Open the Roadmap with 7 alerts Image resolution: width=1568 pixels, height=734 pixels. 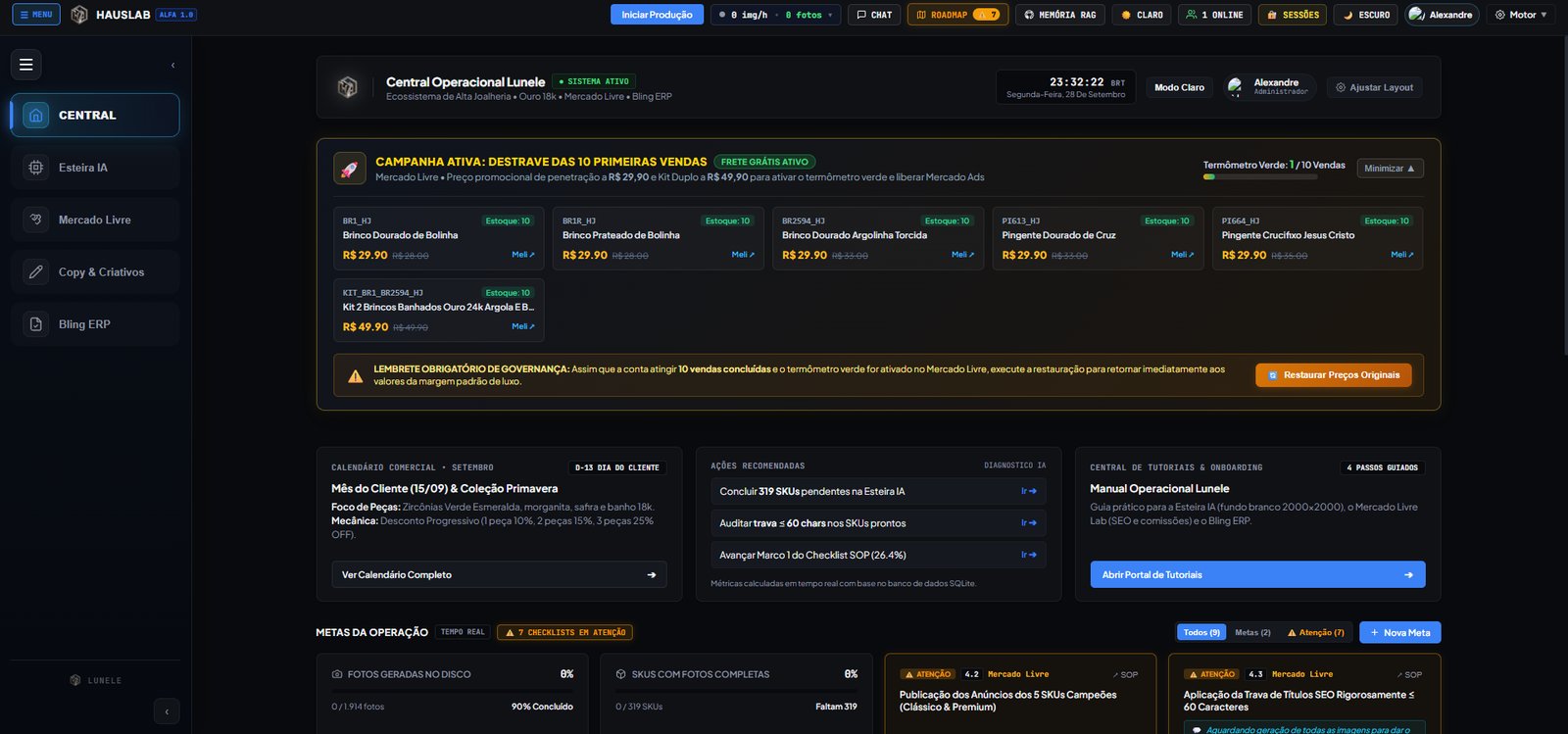click(957, 15)
